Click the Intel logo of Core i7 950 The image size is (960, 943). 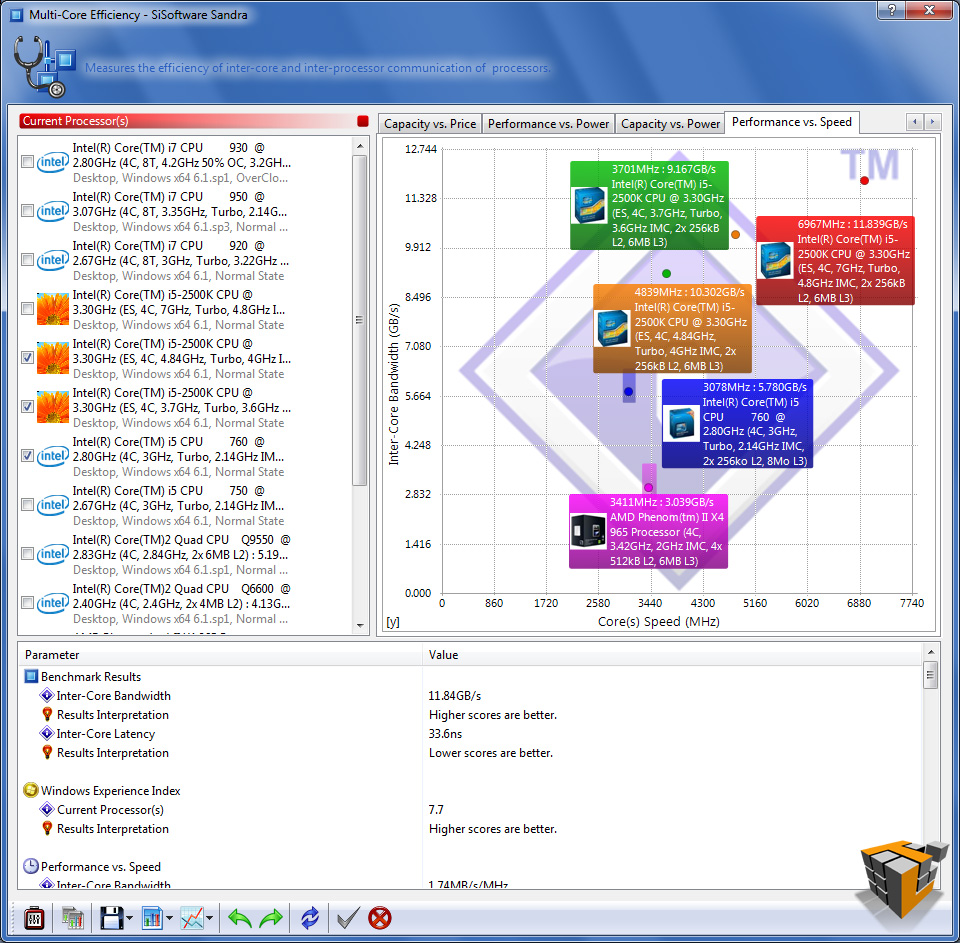(x=53, y=211)
